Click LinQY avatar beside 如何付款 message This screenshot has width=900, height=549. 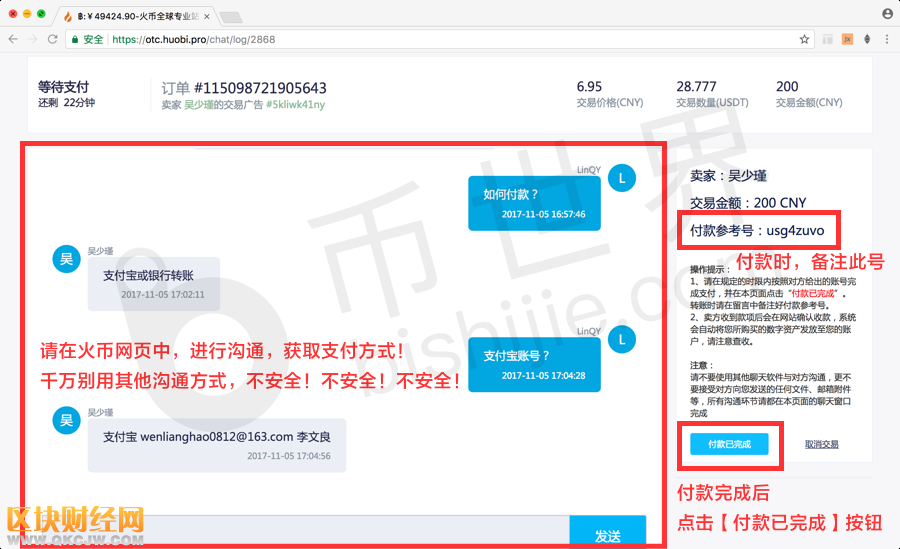(x=622, y=178)
